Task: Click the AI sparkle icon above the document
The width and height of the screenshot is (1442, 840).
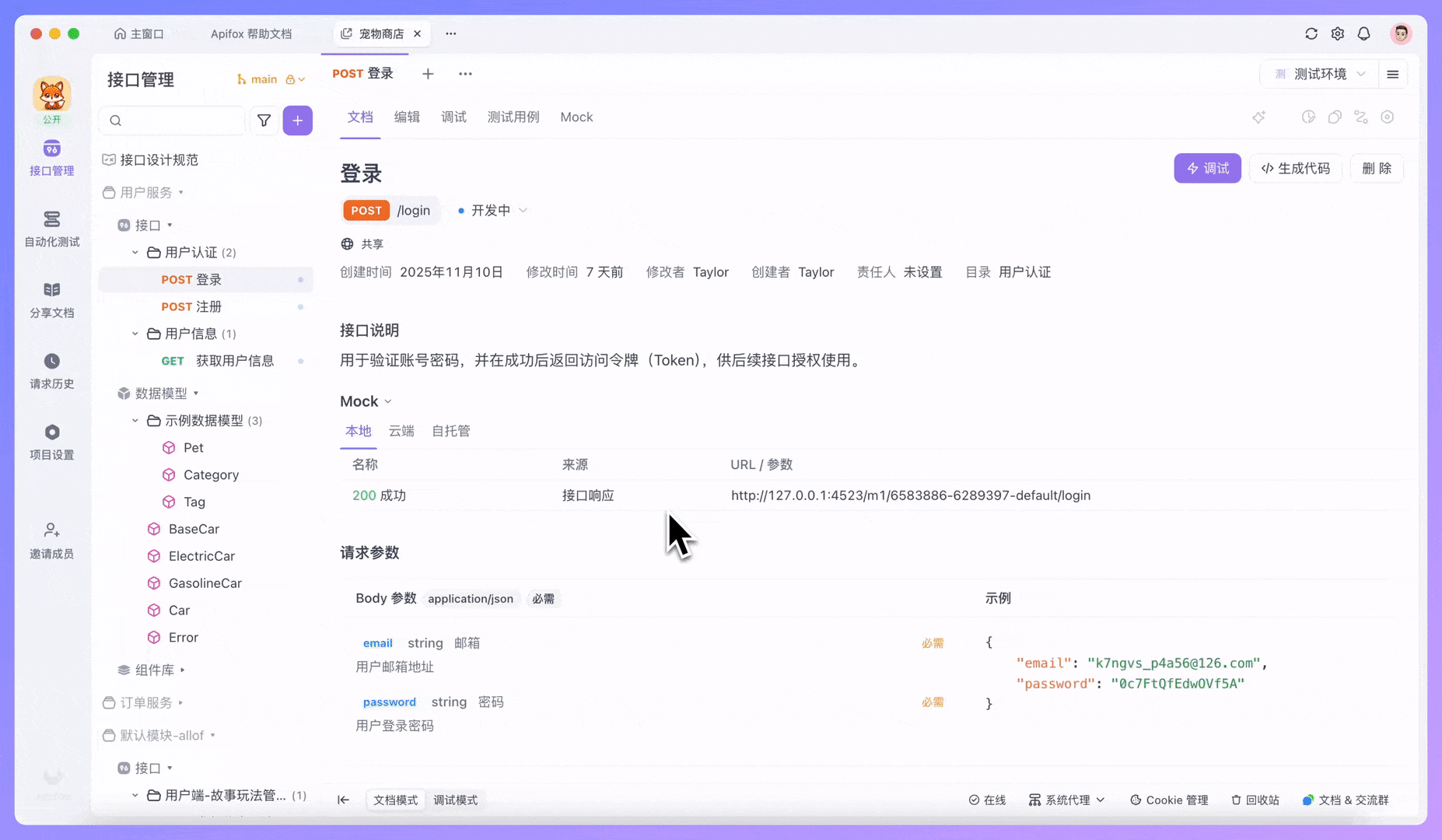Action: click(x=1259, y=117)
